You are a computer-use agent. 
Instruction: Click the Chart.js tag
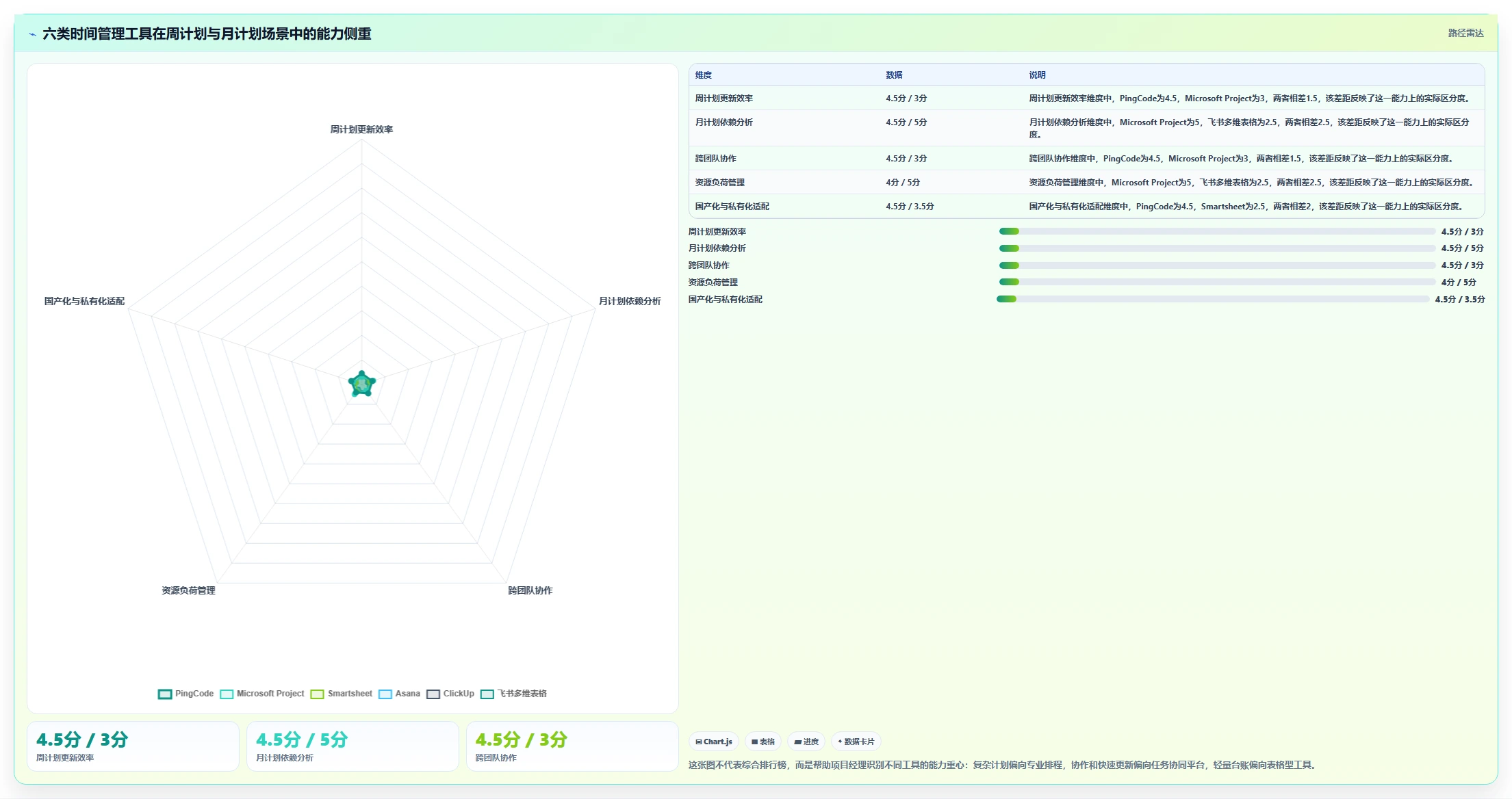pyautogui.click(x=713, y=742)
